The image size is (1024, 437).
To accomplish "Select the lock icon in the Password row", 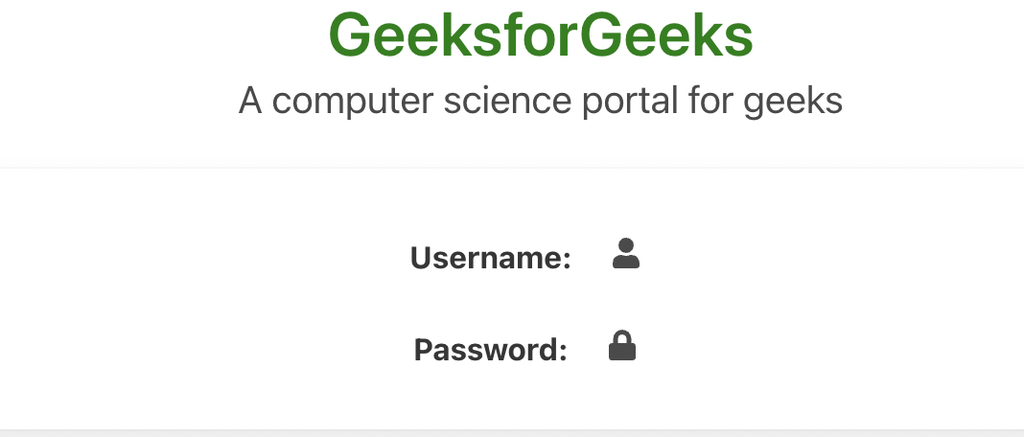I will click(x=622, y=346).
